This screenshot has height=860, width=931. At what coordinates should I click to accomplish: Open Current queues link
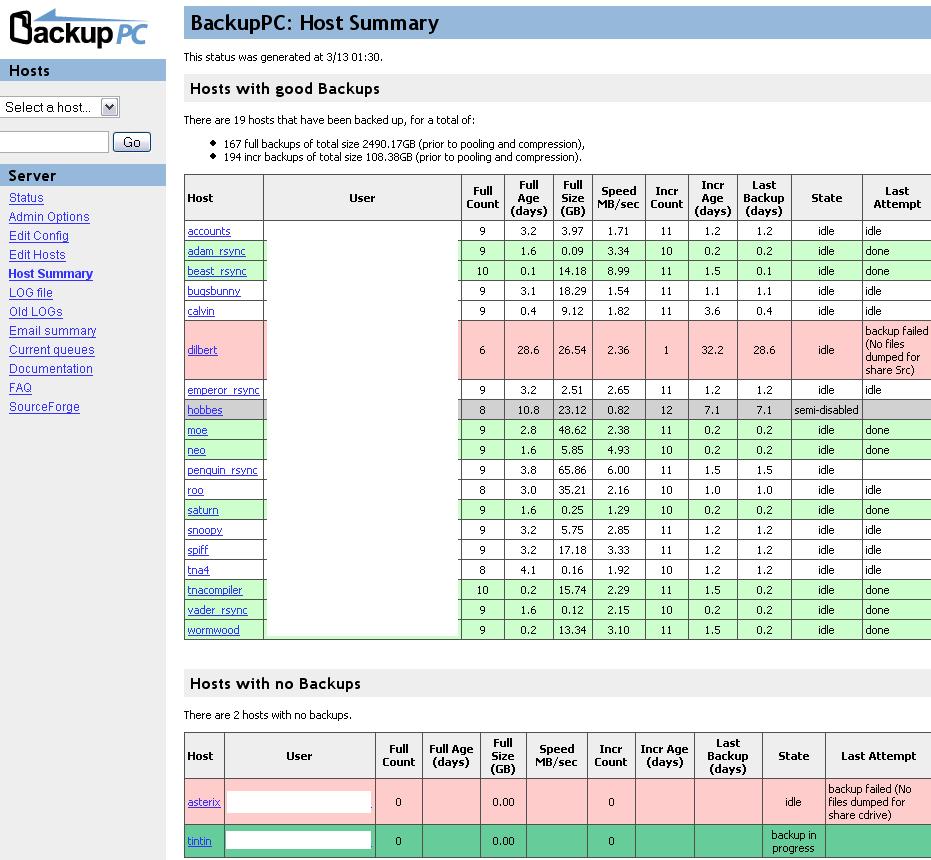52,350
